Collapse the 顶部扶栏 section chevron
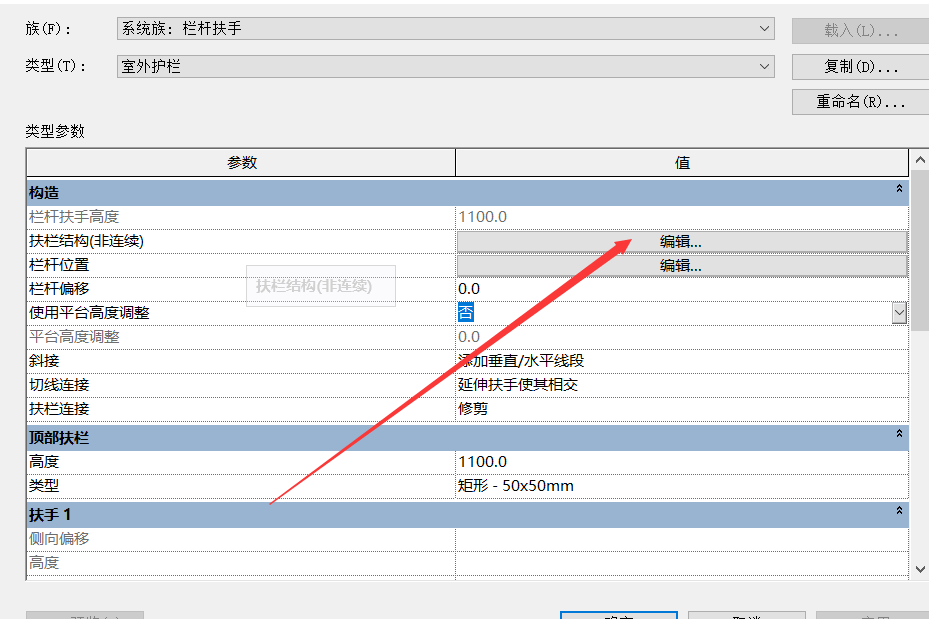 [899, 435]
